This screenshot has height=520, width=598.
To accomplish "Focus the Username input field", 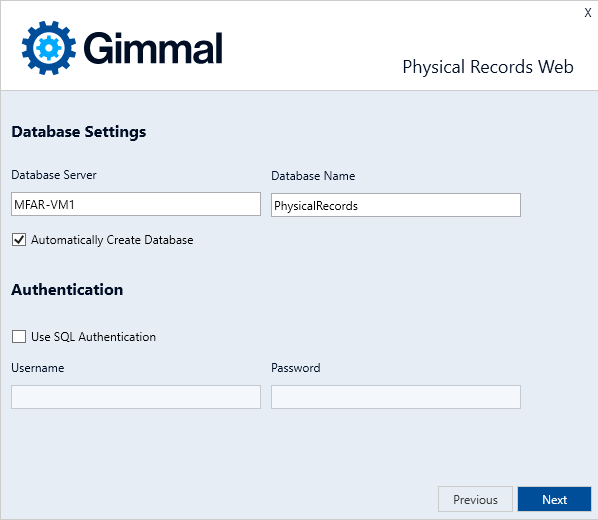I will click(x=136, y=397).
